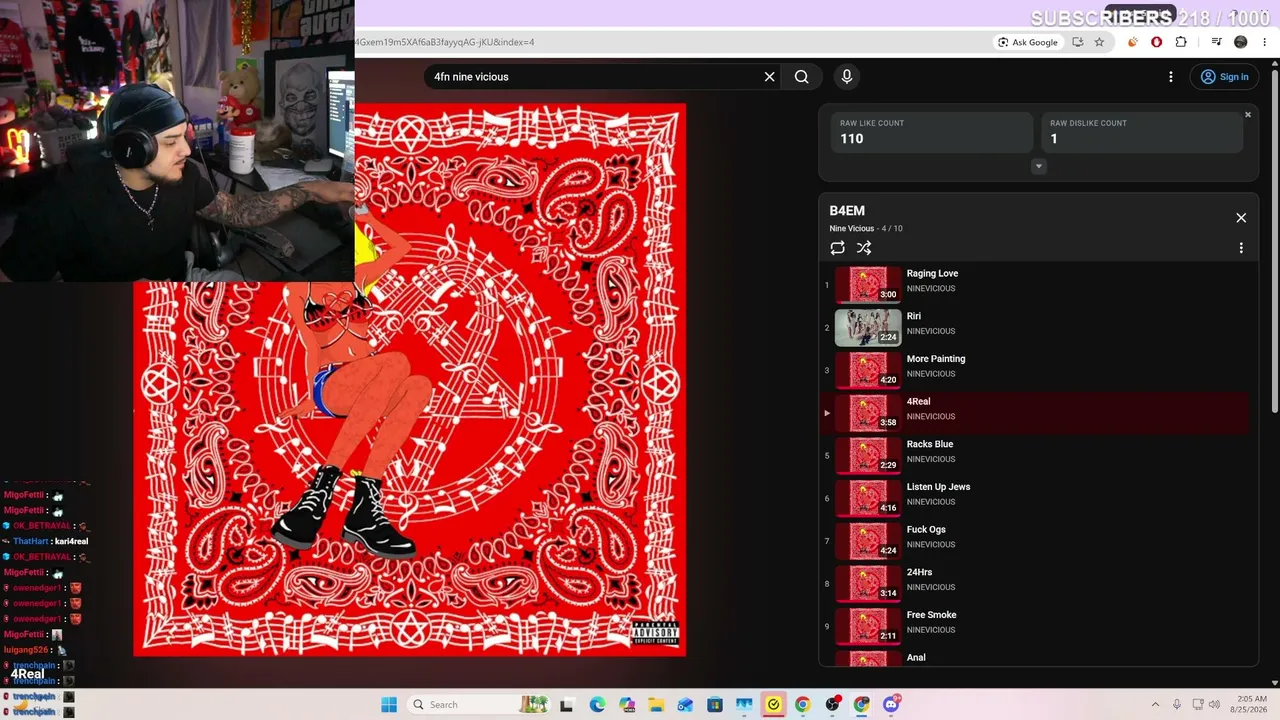Select the Riri track title
Screen dimensions: 1280x720
point(914,316)
